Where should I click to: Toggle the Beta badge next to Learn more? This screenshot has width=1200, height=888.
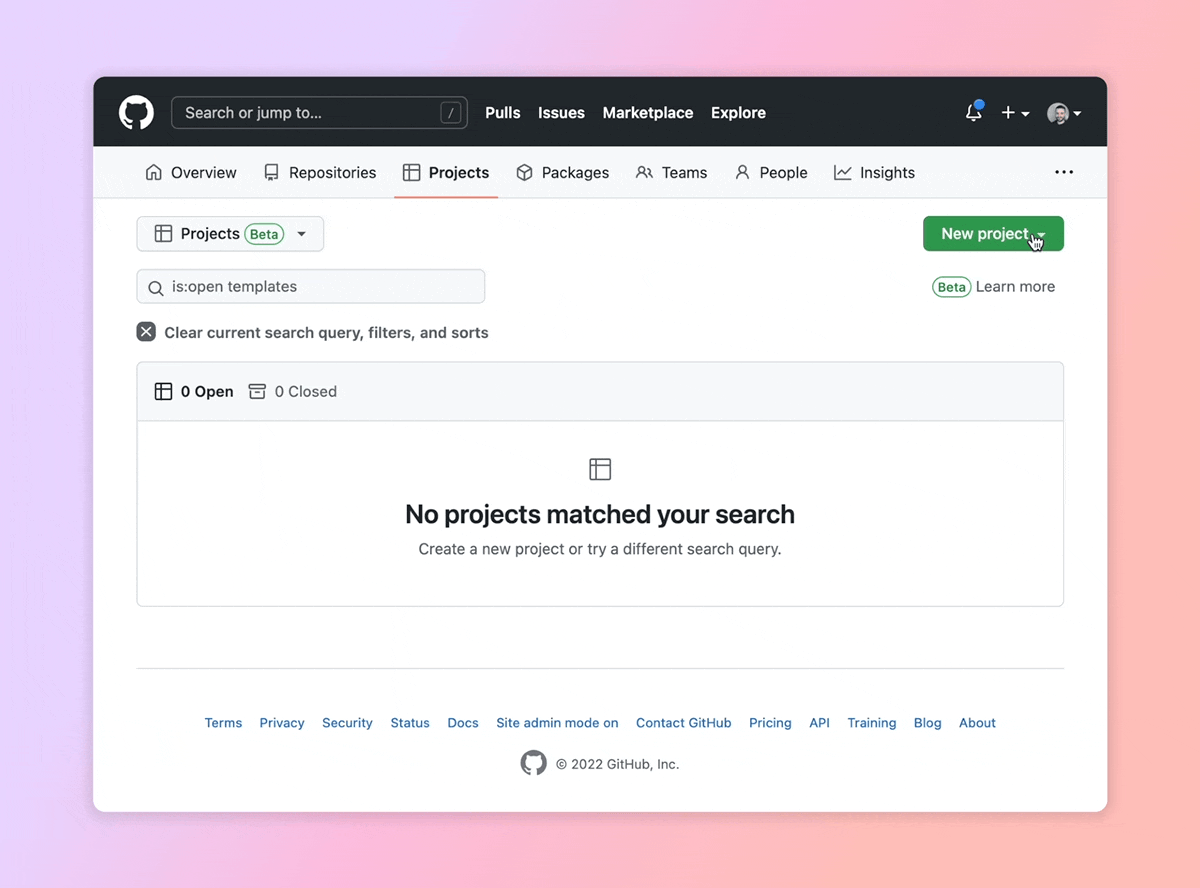tap(951, 287)
